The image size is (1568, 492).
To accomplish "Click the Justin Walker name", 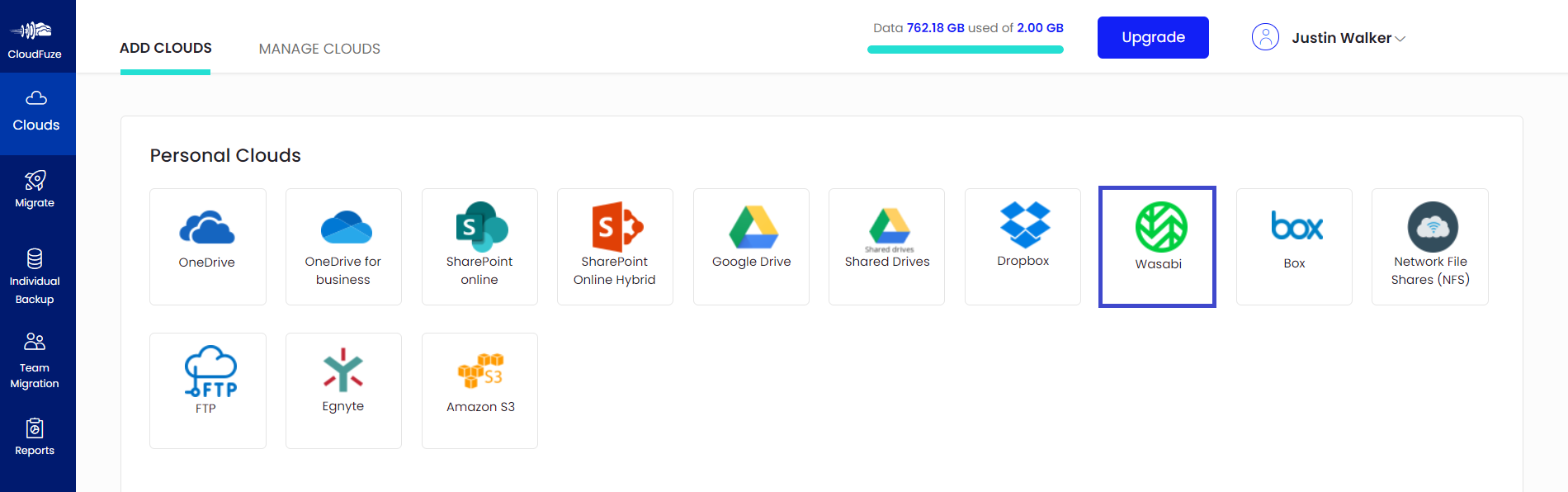I will pyautogui.click(x=1341, y=38).
